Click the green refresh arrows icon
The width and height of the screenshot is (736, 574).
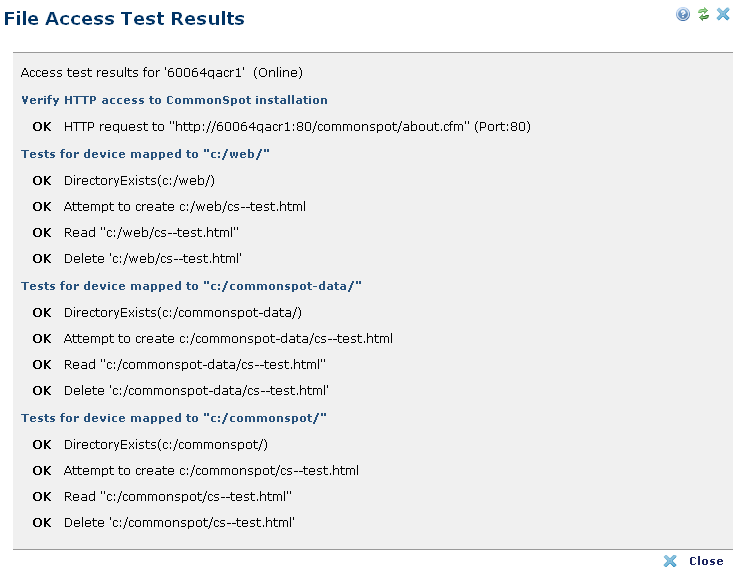click(703, 14)
